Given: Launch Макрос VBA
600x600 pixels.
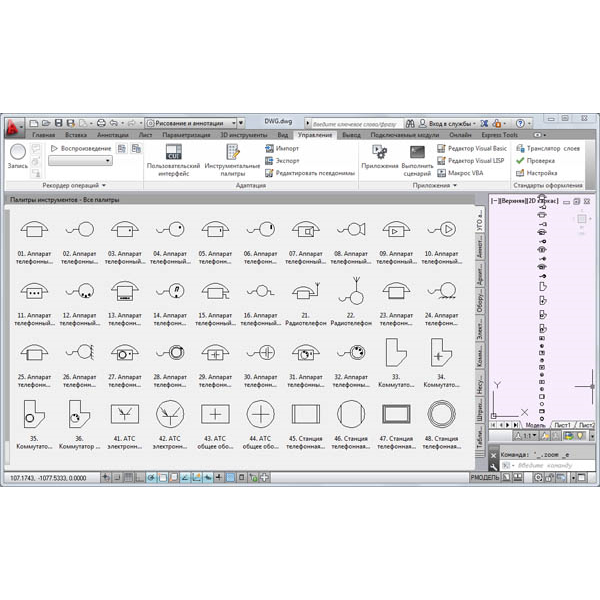Looking at the screenshot, I should (460, 173).
